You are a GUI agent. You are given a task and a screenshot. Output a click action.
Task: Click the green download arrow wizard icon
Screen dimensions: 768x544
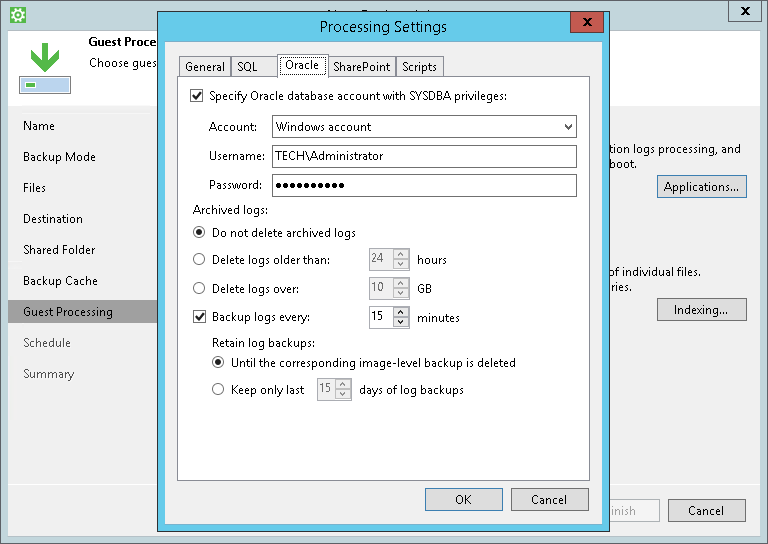(x=45, y=57)
